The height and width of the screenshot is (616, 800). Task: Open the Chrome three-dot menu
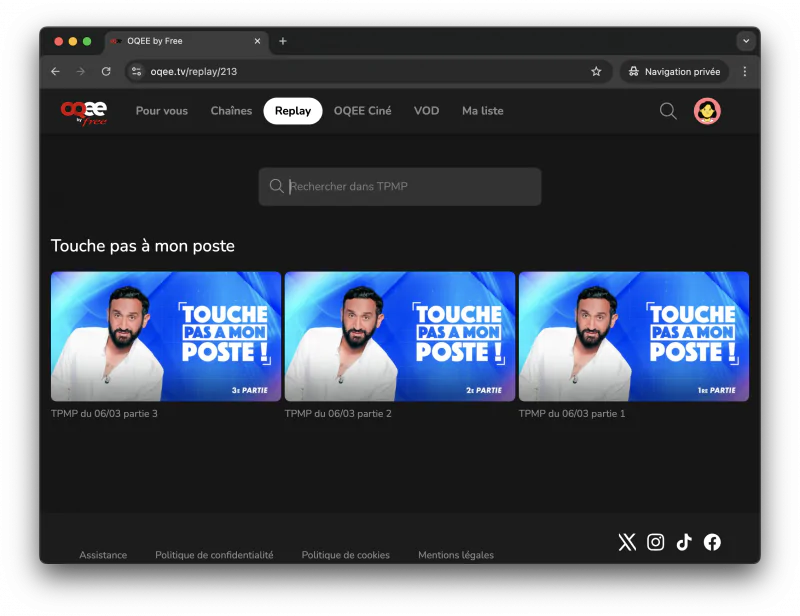(745, 72)
